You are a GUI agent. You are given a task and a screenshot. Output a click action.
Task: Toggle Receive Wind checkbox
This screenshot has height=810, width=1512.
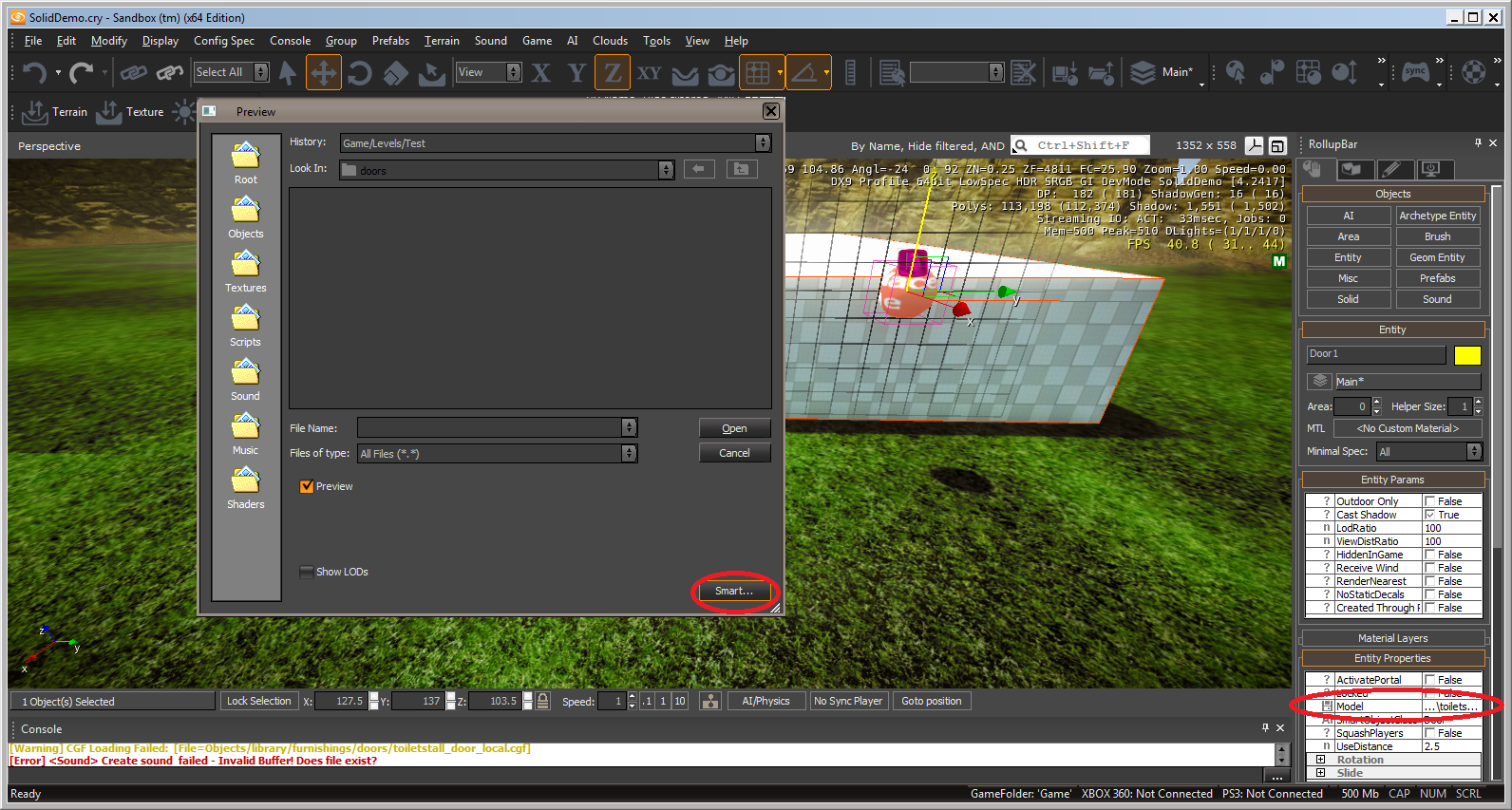tap(1429, 568)
